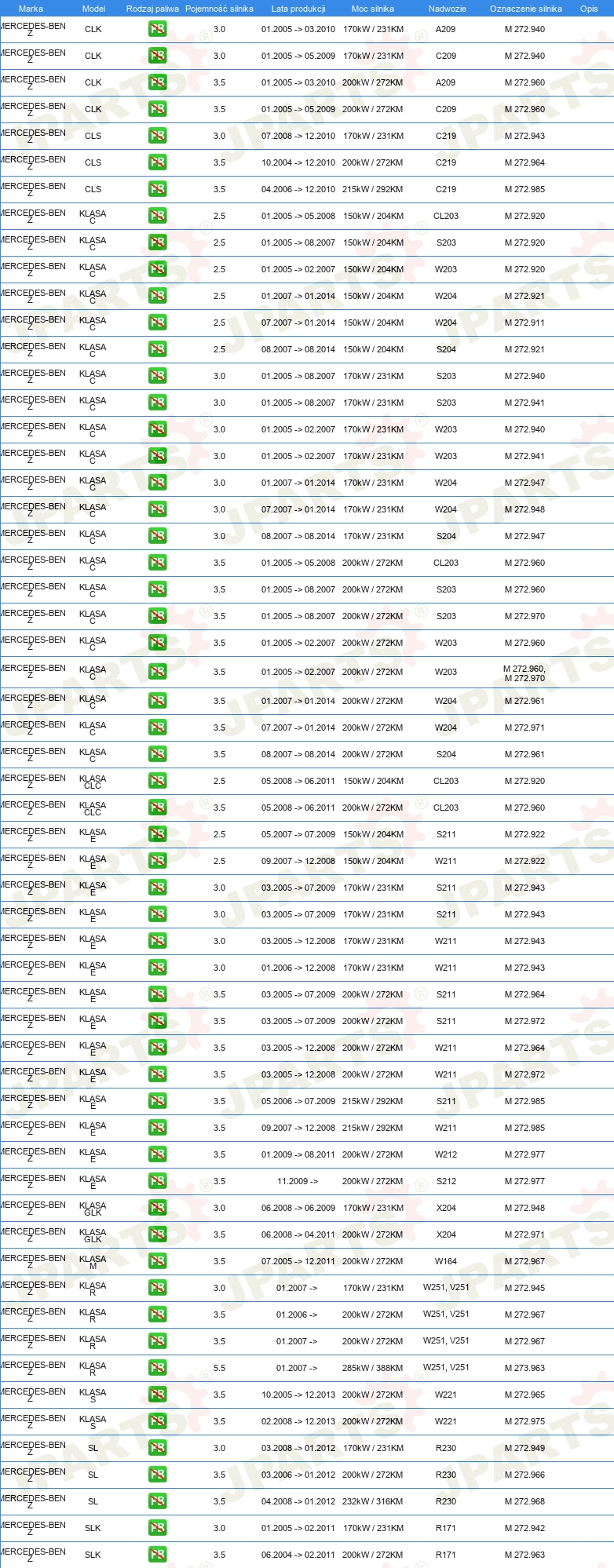Click the 'Lata produkcji' column header

click(298, 9)
